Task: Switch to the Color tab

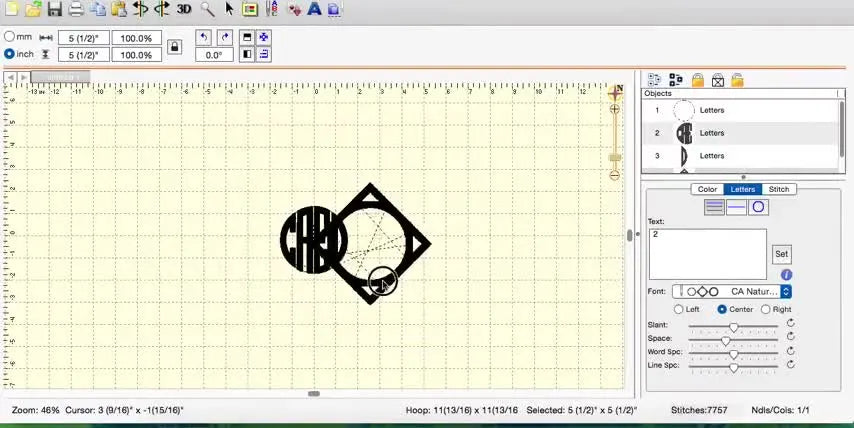Action: click(x=707, y=189)
